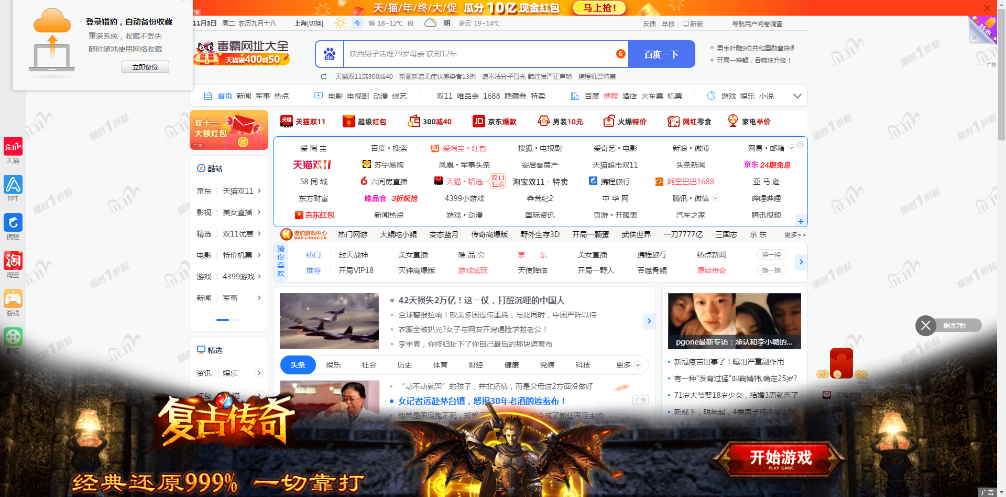Select the 财经 news tab
1006x497 pixels.
click(x=475, y=365)
